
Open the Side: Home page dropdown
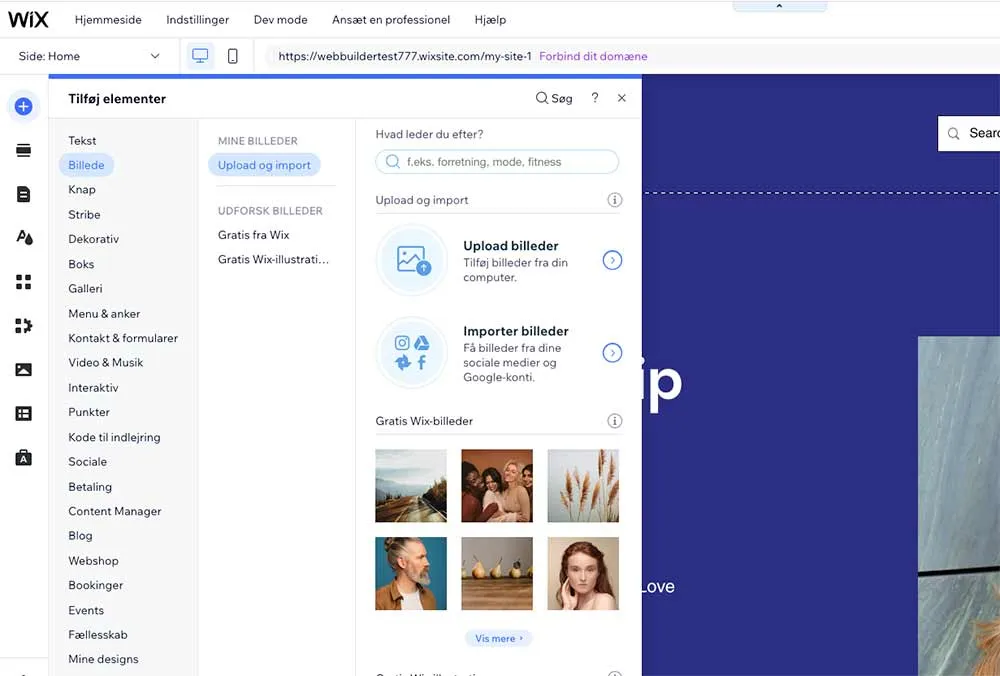(89, 56)
